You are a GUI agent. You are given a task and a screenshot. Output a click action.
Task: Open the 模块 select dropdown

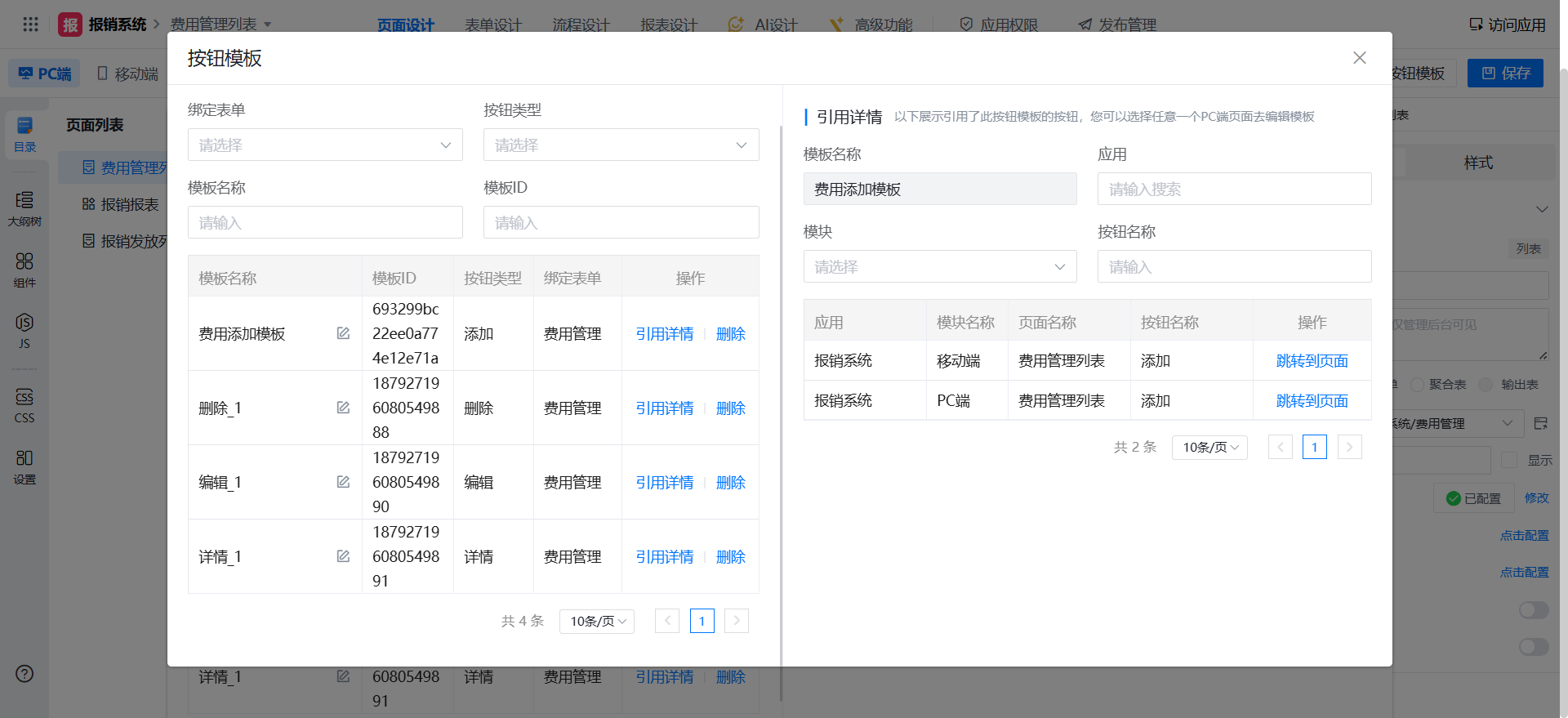pyautogui.click(x=939, y=266)
